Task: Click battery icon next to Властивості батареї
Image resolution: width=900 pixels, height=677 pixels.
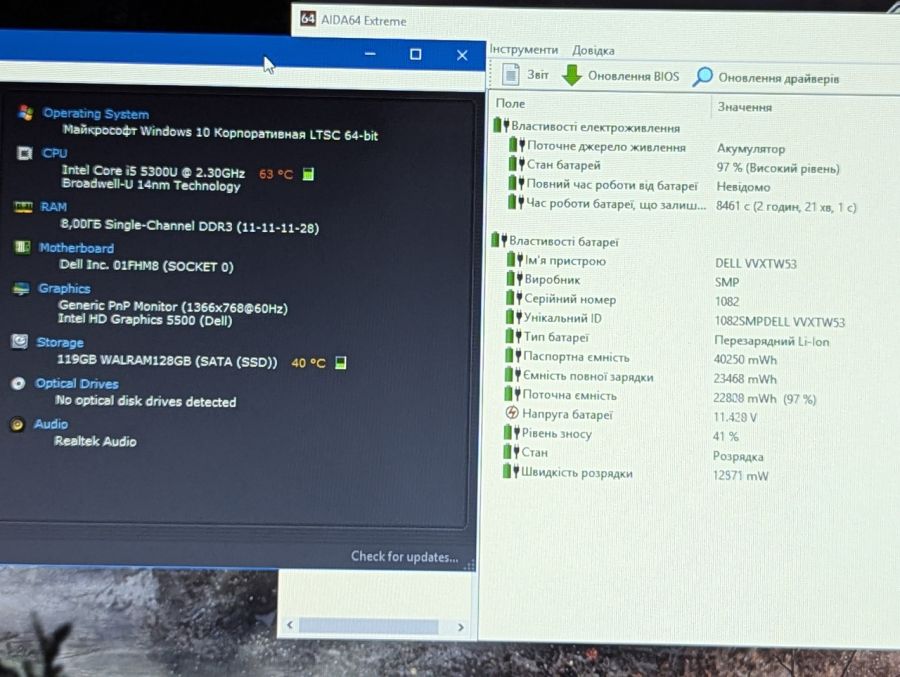Action: 499,239
